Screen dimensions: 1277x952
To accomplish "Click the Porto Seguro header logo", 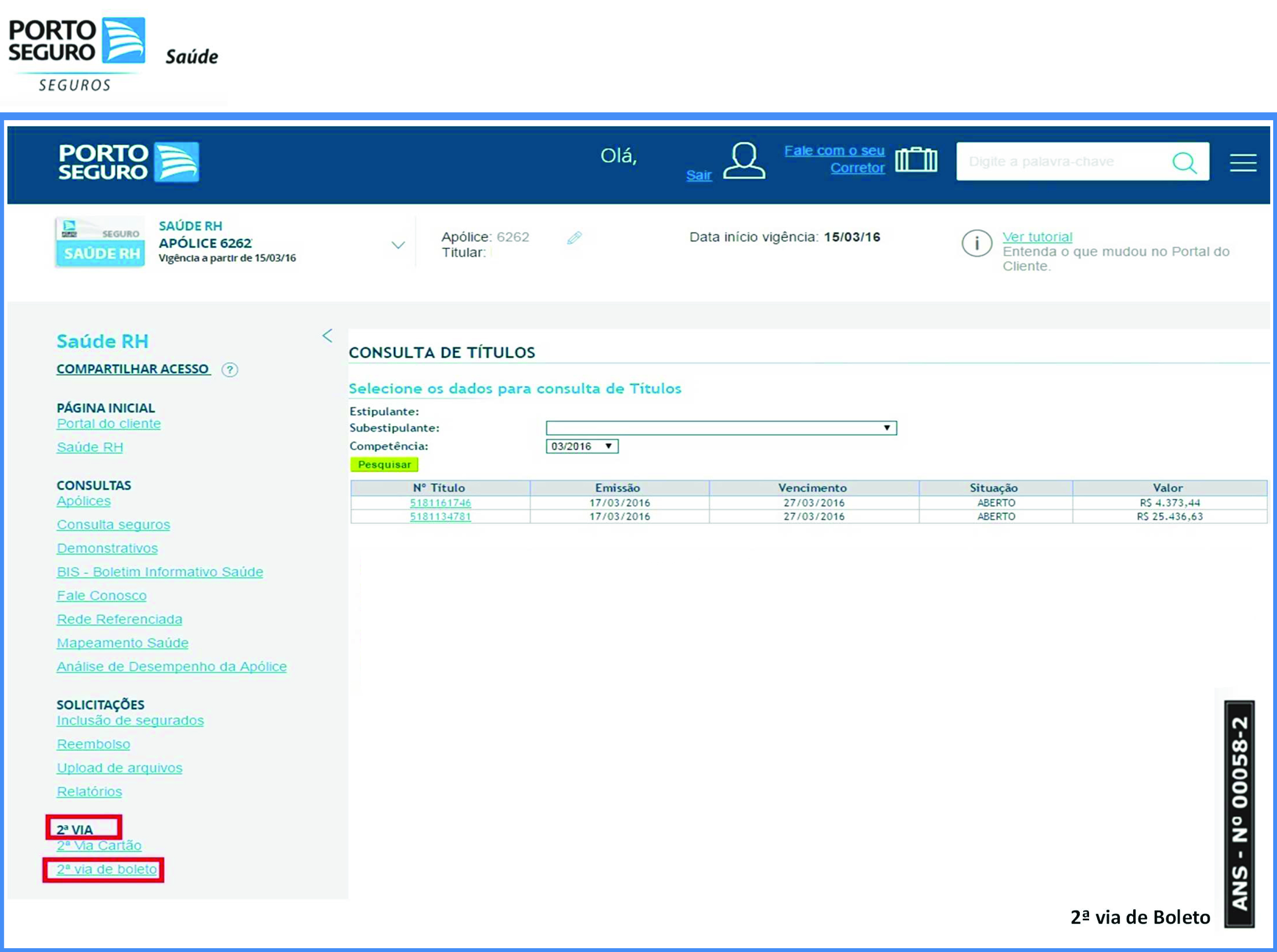I will 129,162.
